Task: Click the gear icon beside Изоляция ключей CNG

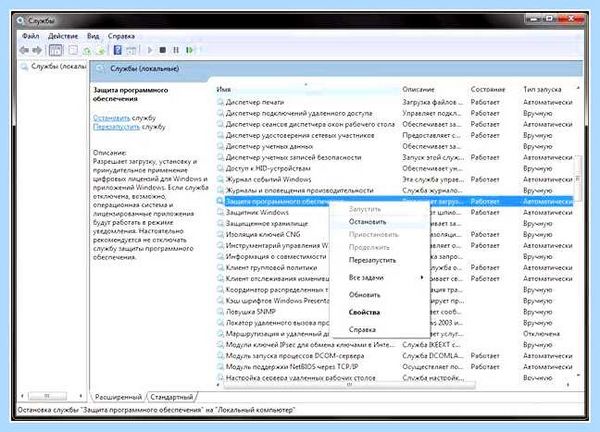Action: pyautogui.click(x=220, y=234)
